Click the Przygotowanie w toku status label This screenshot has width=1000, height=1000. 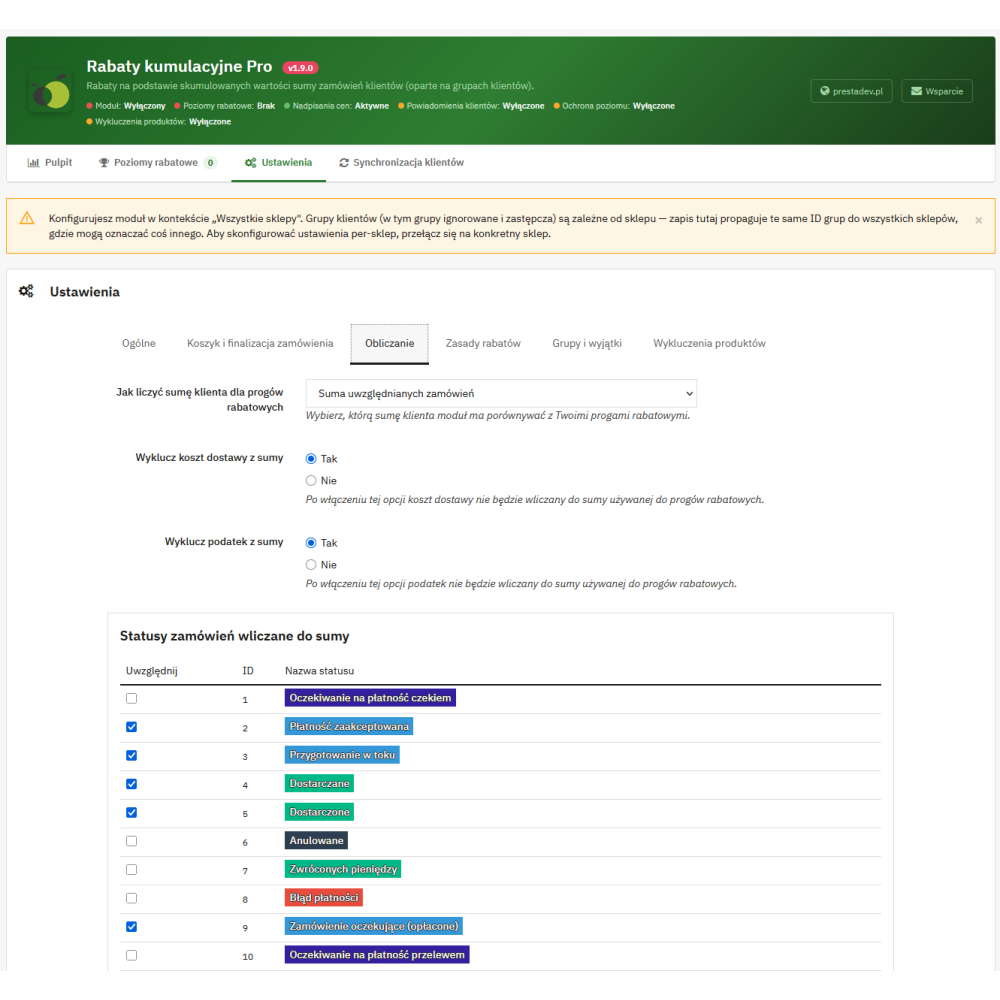click(342, 755)
